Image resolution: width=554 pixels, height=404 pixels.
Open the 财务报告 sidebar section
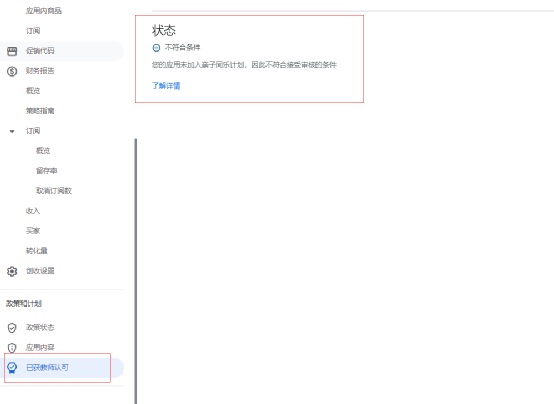[x=40, y=71]
